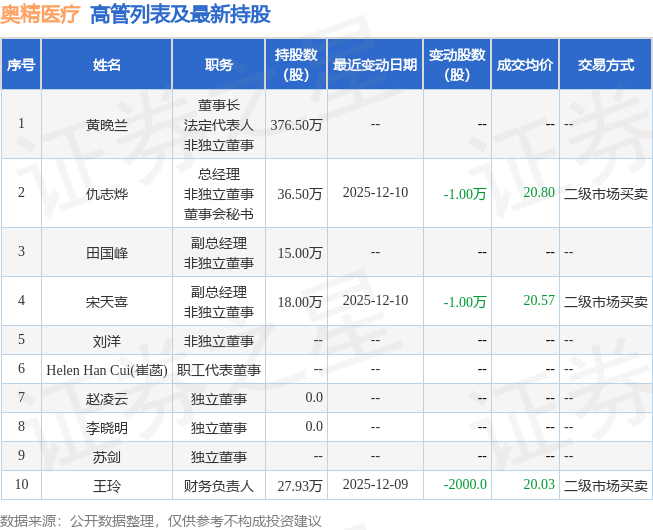653x530 pixels.
Task: Click the 职工代表董事 position cell
Action: [x=219, y=370]
